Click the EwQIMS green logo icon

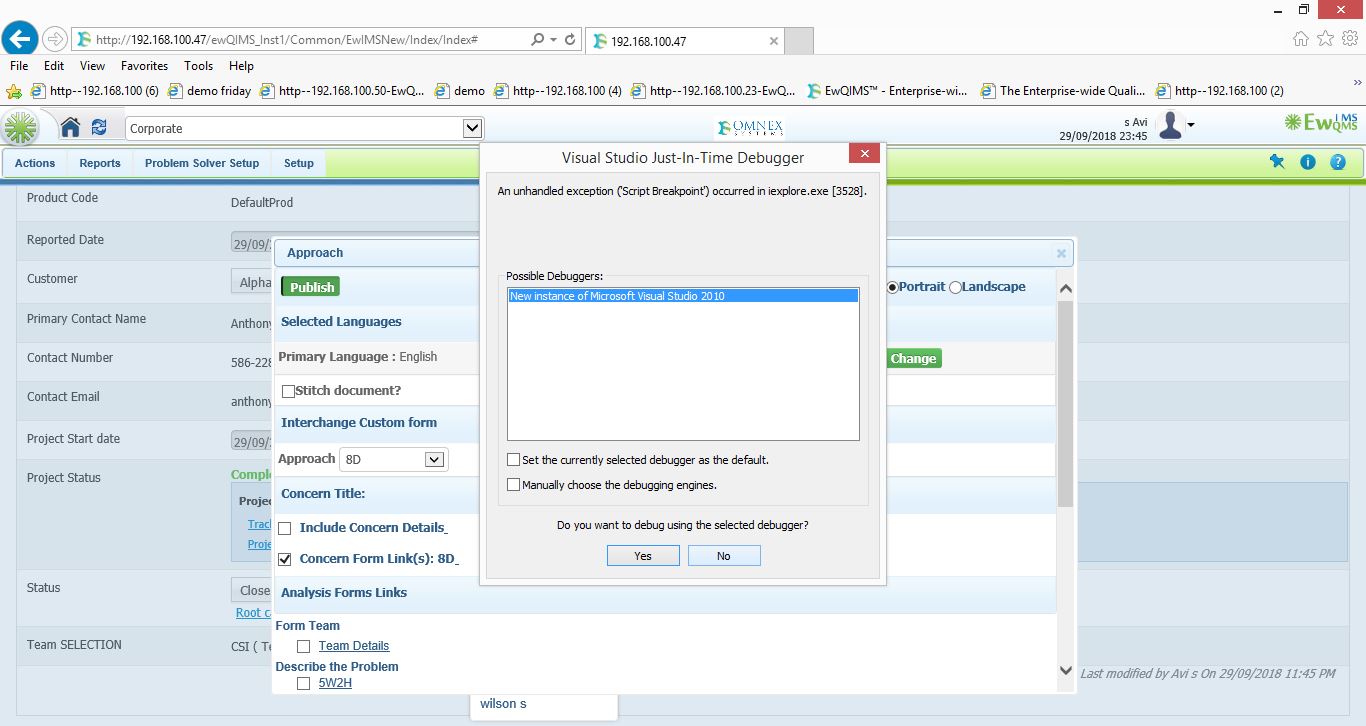20,128
